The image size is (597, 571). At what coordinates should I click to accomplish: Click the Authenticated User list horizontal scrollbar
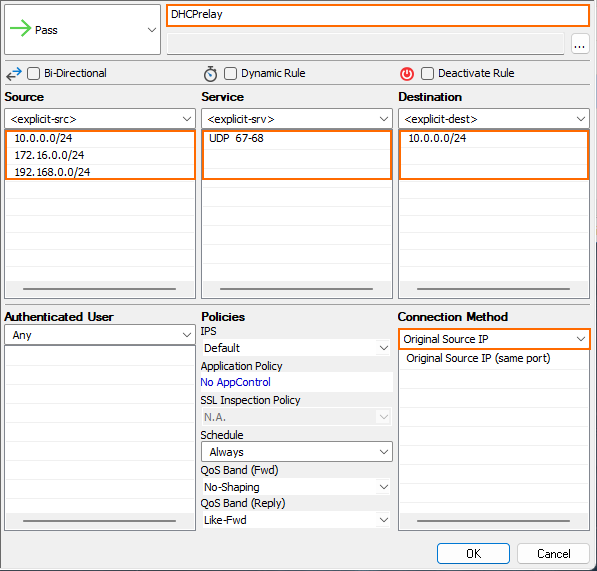(99, 521)
